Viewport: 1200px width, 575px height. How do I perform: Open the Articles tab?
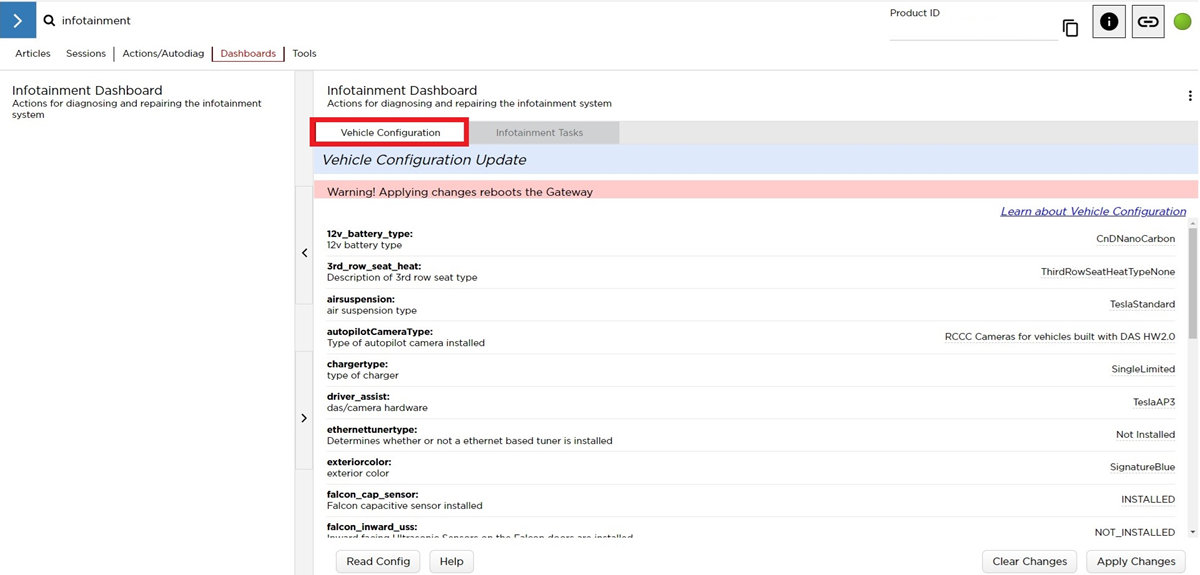click(33, 54)
